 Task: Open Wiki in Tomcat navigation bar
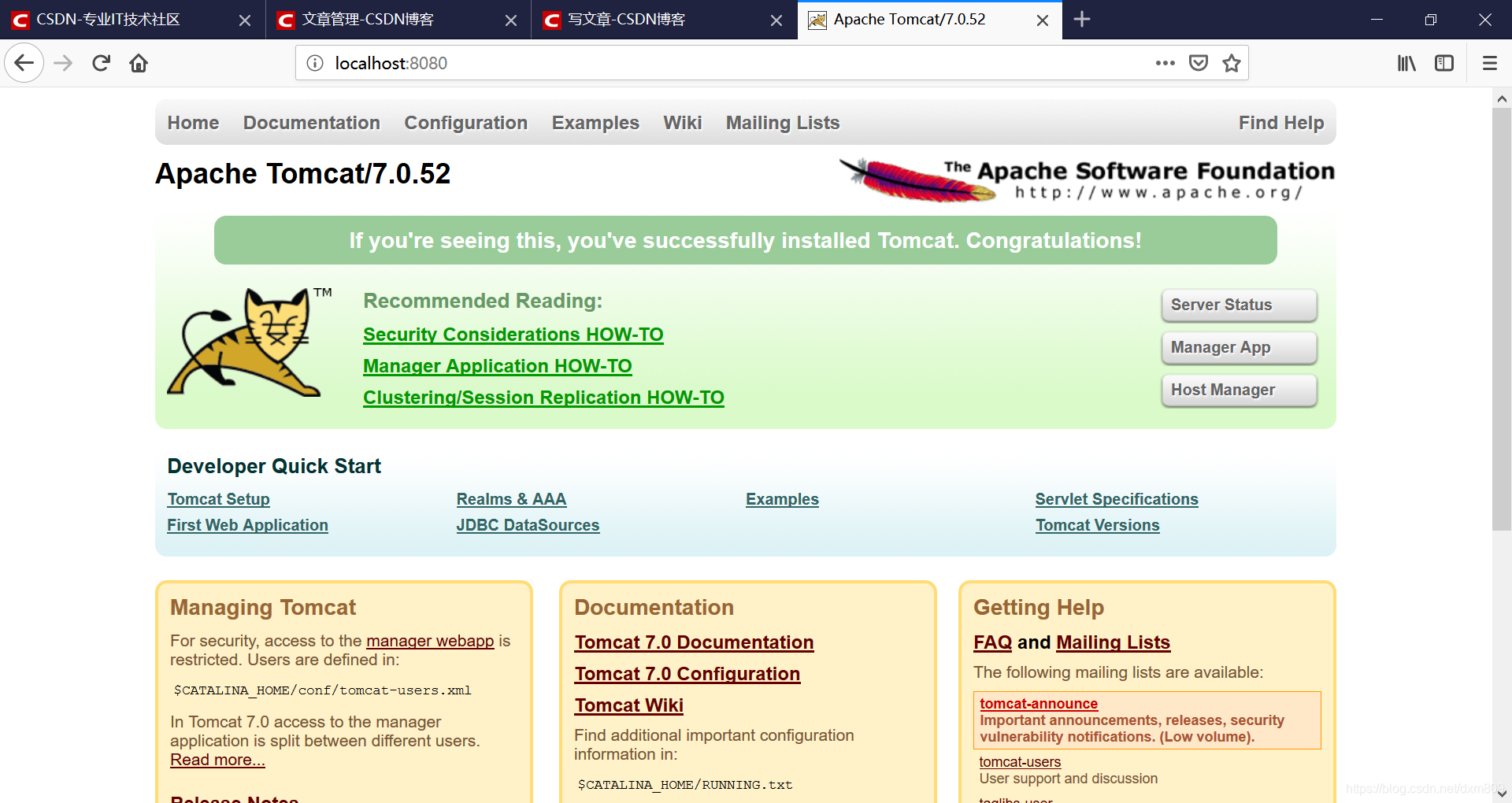point(682,123)
